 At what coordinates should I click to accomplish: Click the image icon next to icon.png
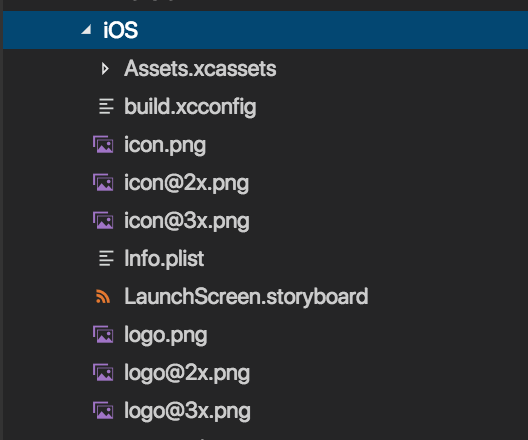pyautogui.click(x=103, y=144)
